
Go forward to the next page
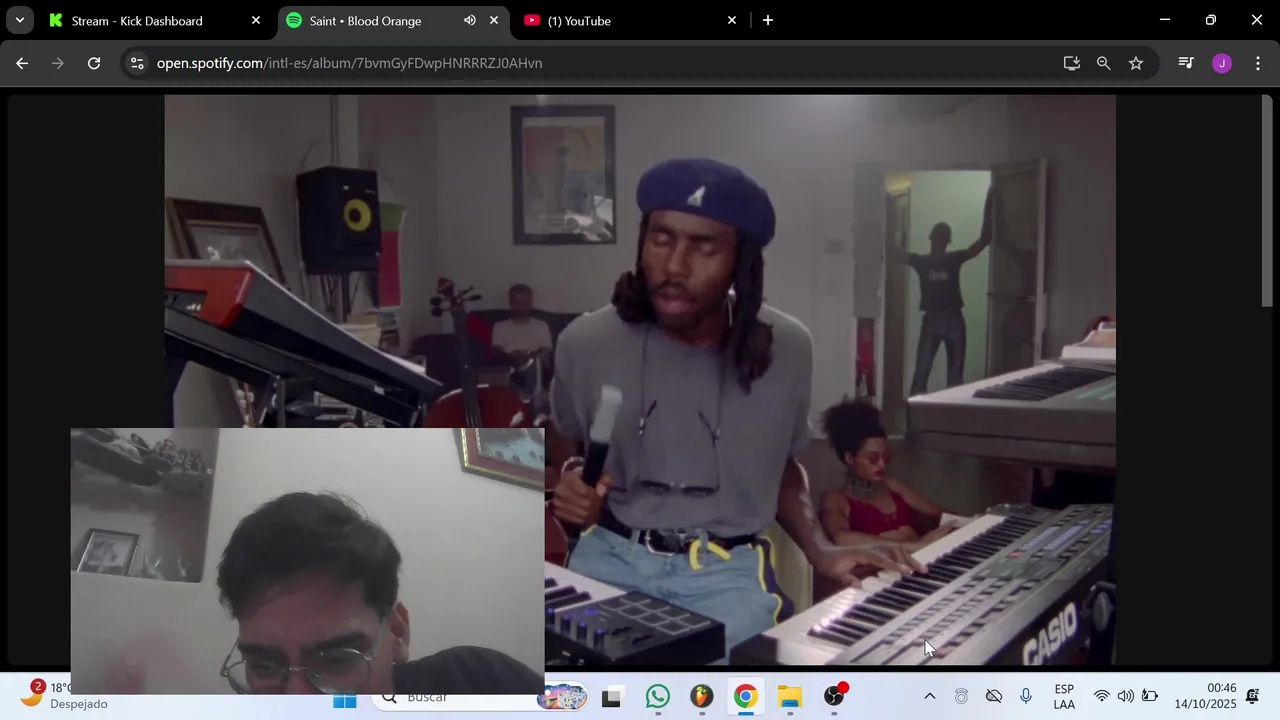(58, 63)
